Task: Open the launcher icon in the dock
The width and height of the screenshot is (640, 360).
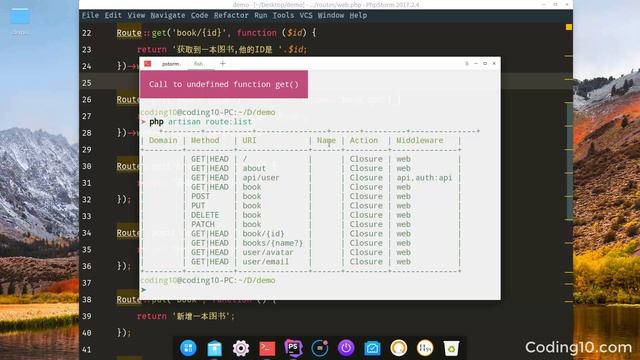Action: click(188, 348)
